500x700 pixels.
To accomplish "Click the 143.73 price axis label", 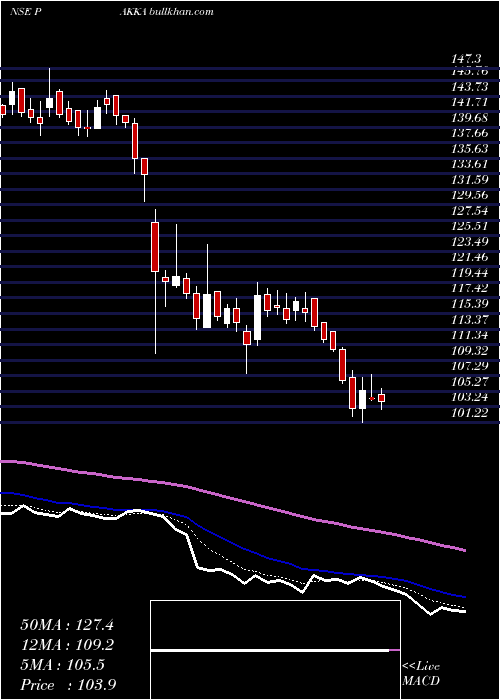I will pyautogui.click(x=469, y=86).
